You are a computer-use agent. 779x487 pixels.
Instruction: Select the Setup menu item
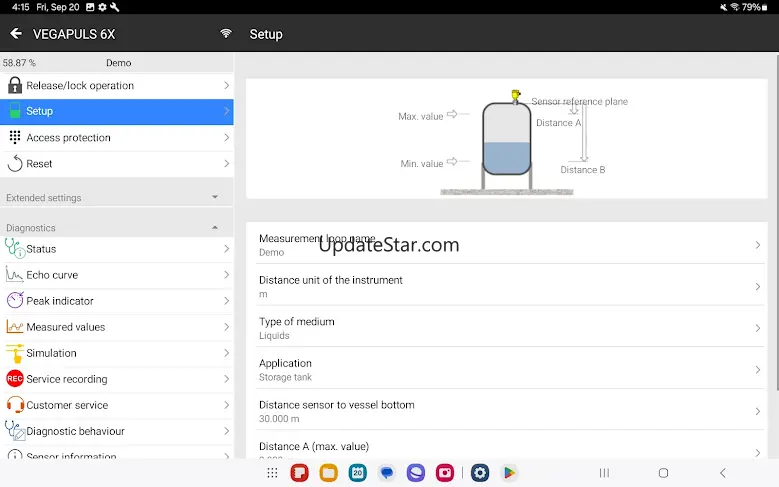pyautogui.click(x=117, y=111)
